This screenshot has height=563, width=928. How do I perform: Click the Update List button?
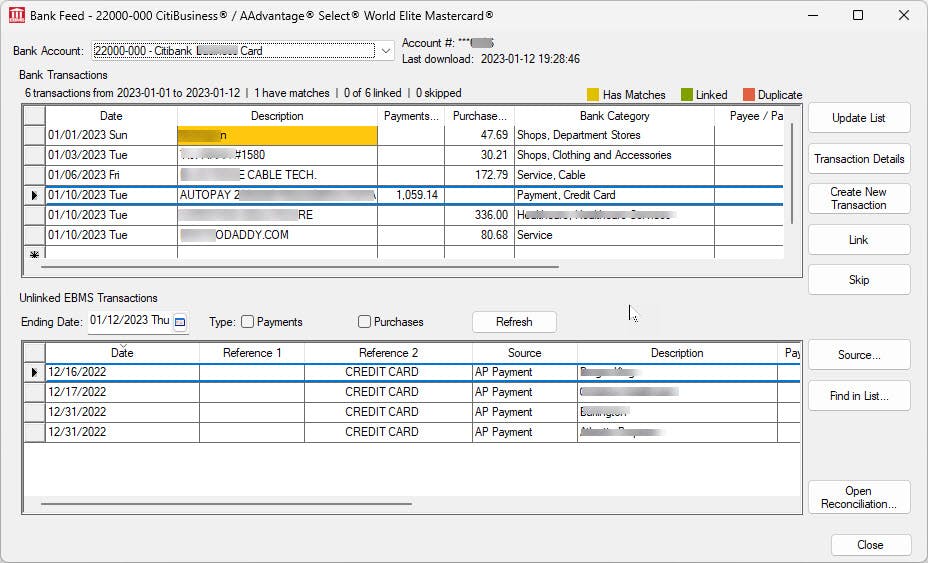pyautogui.click(x=858, y=118)
